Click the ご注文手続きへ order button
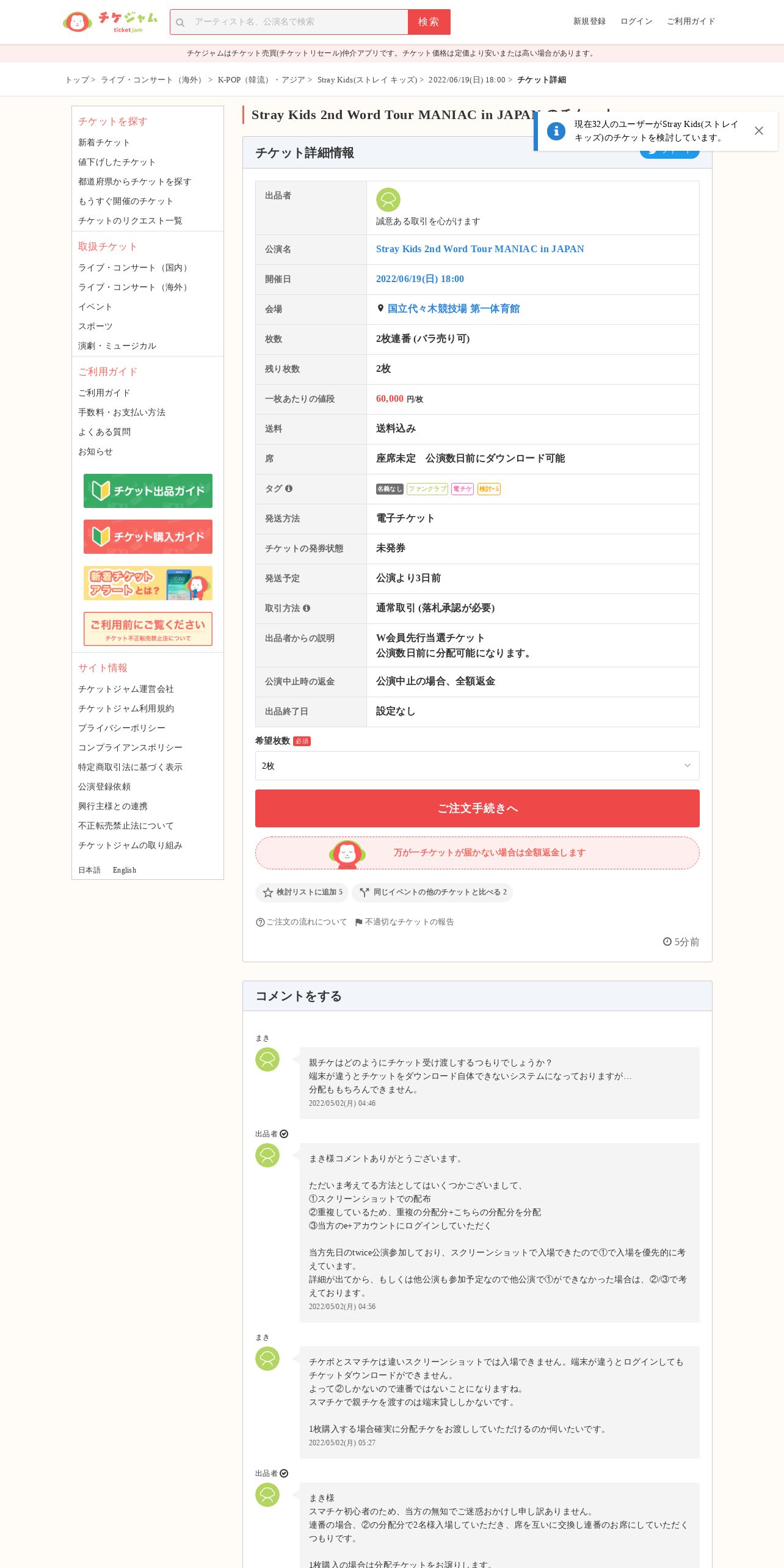This screenshot has width=784, height=1568. (x=477, y=808)
